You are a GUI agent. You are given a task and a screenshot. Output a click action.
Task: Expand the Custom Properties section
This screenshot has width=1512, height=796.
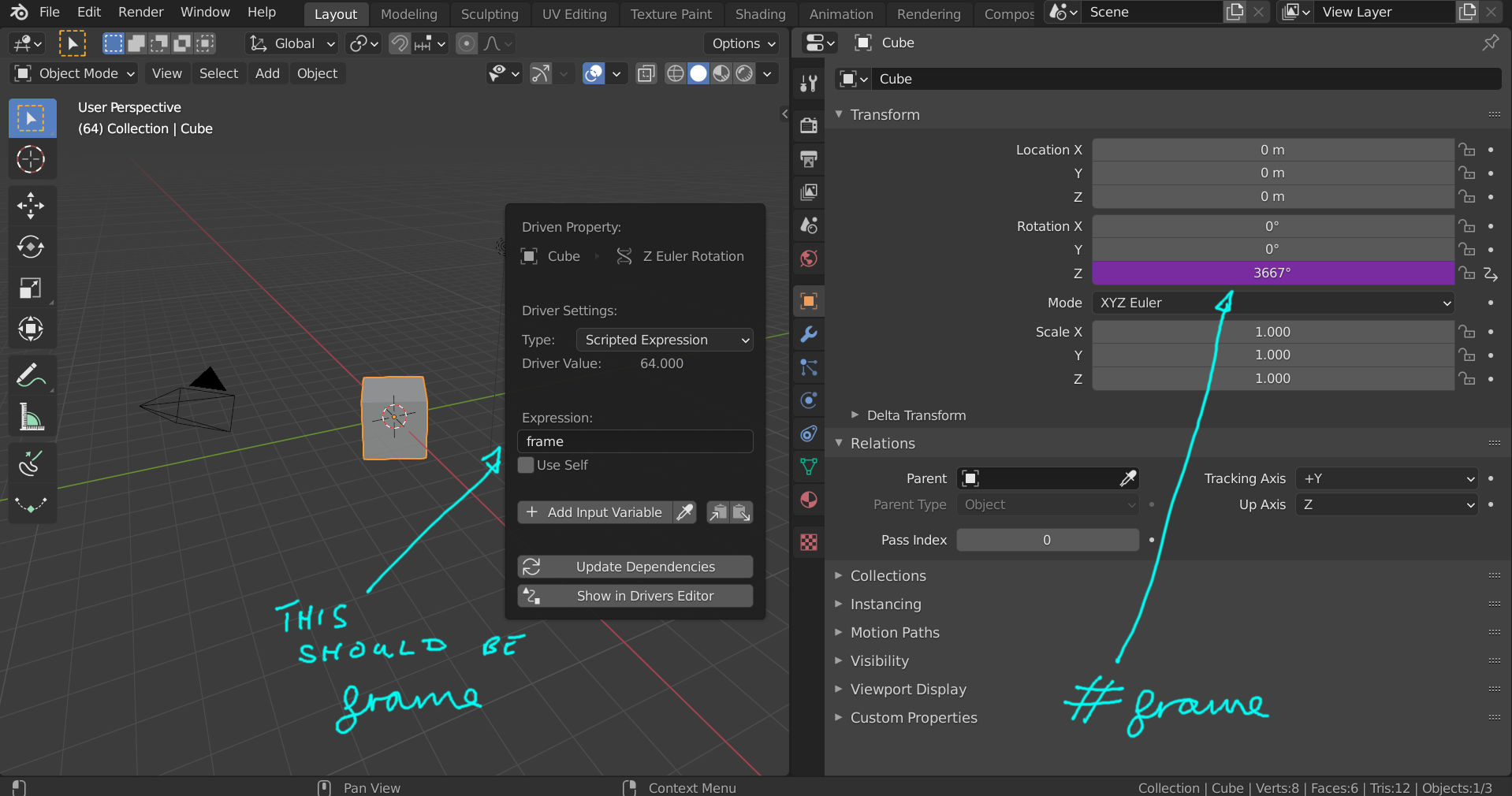tap(913, 717)
